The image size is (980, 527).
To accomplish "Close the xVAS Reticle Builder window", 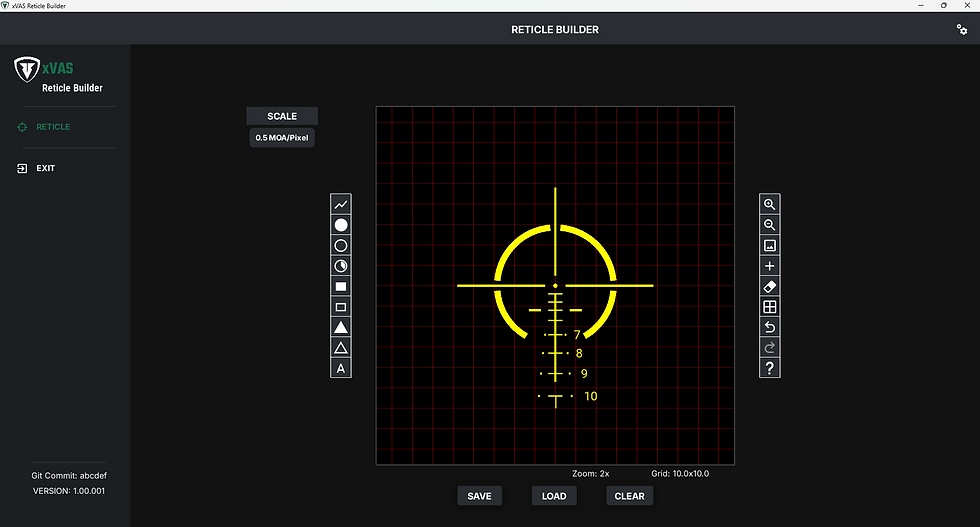I will pos(968,6).
